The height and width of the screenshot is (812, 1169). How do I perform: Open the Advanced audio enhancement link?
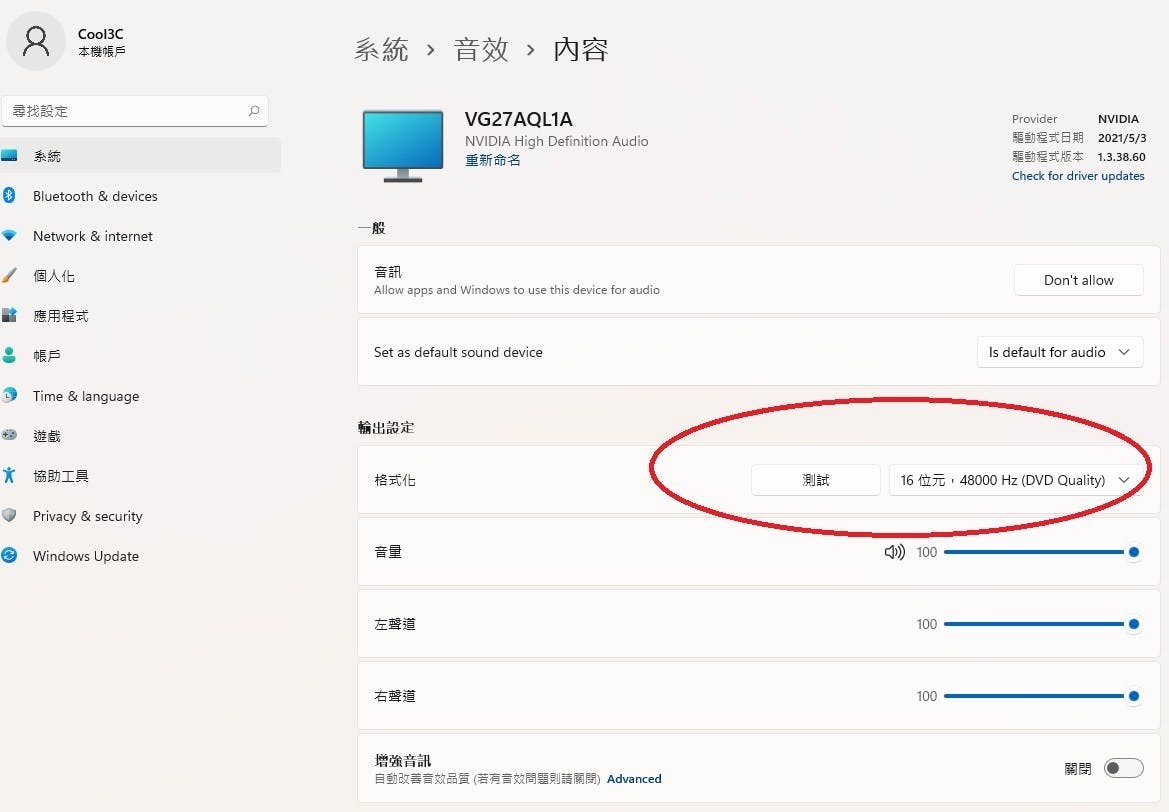click(x=634, y=778)
